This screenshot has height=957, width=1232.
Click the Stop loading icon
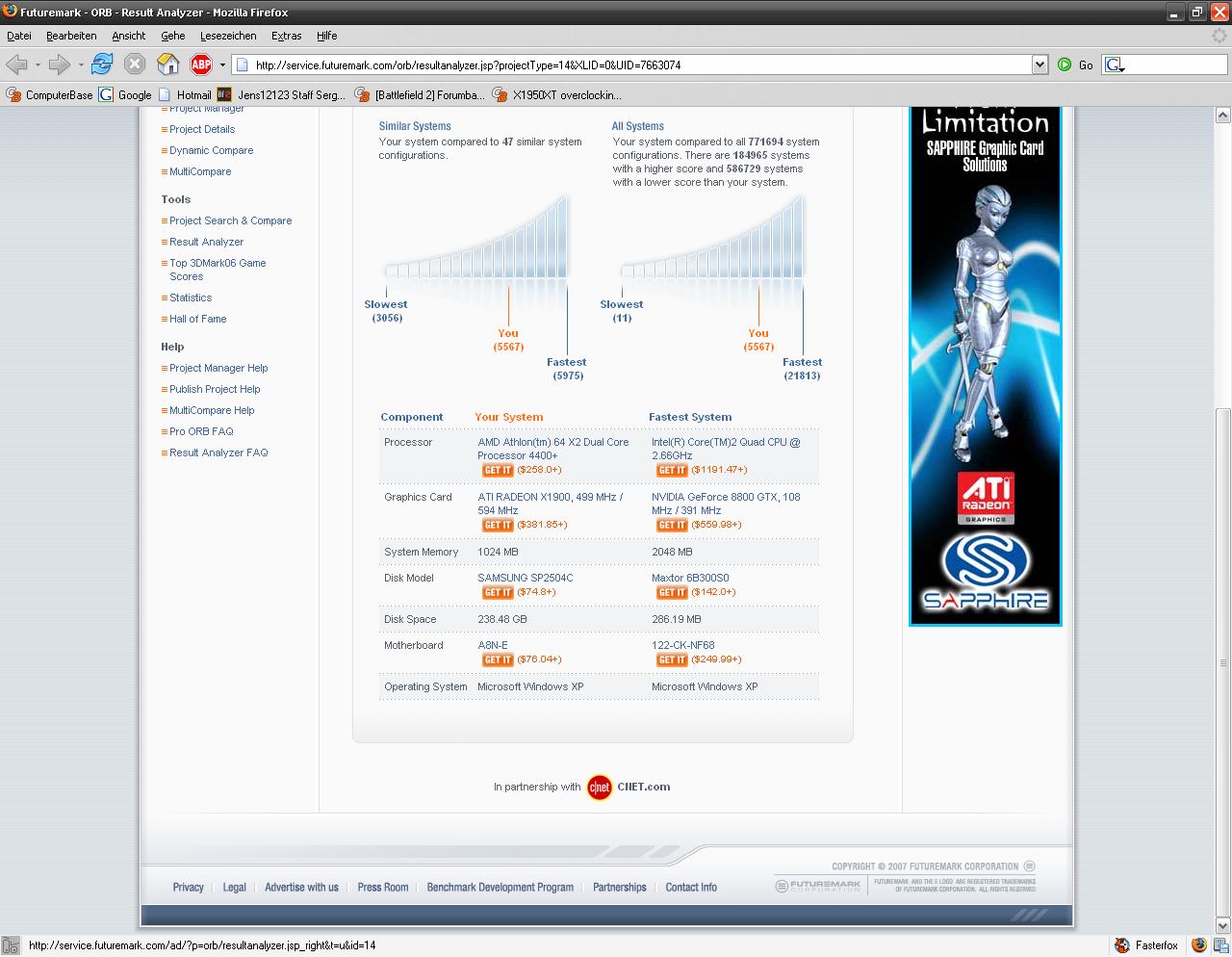click(135, 65)
